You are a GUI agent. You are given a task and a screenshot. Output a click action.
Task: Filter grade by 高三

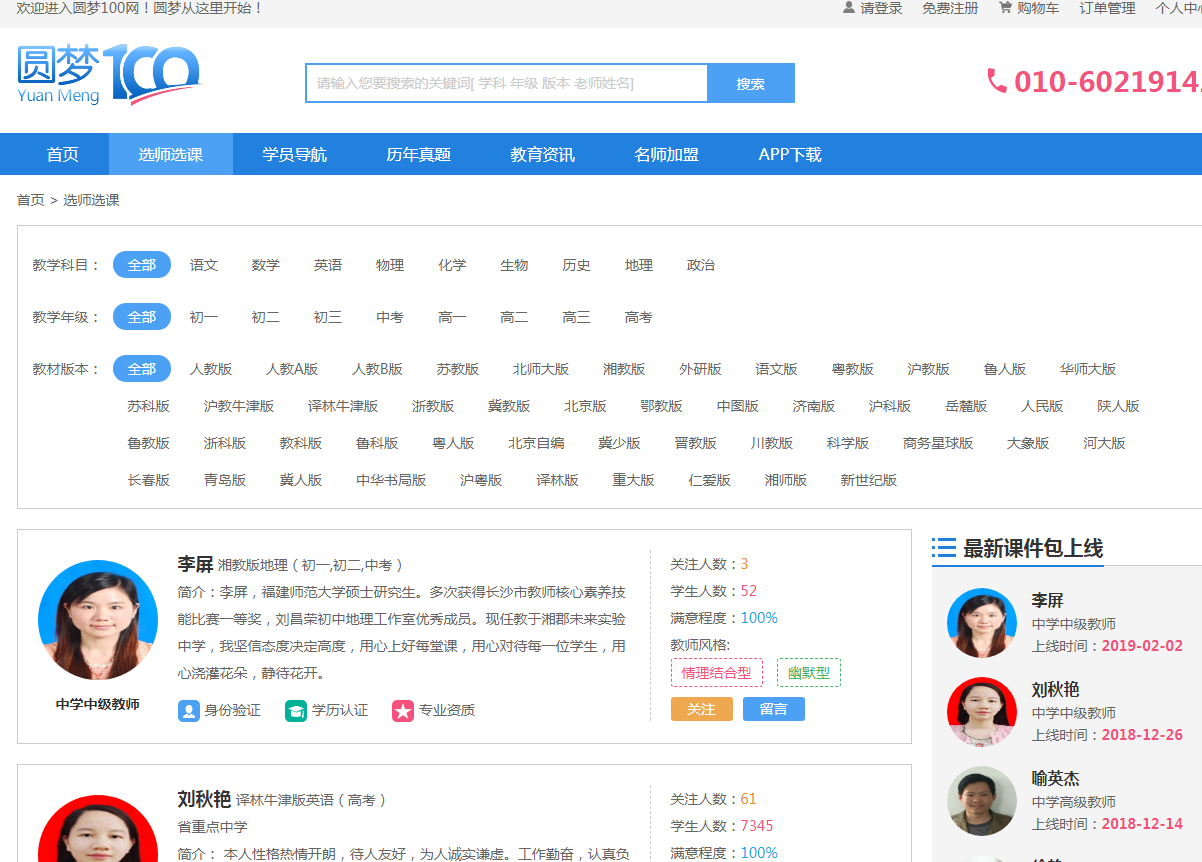click(x=576, y=317)
